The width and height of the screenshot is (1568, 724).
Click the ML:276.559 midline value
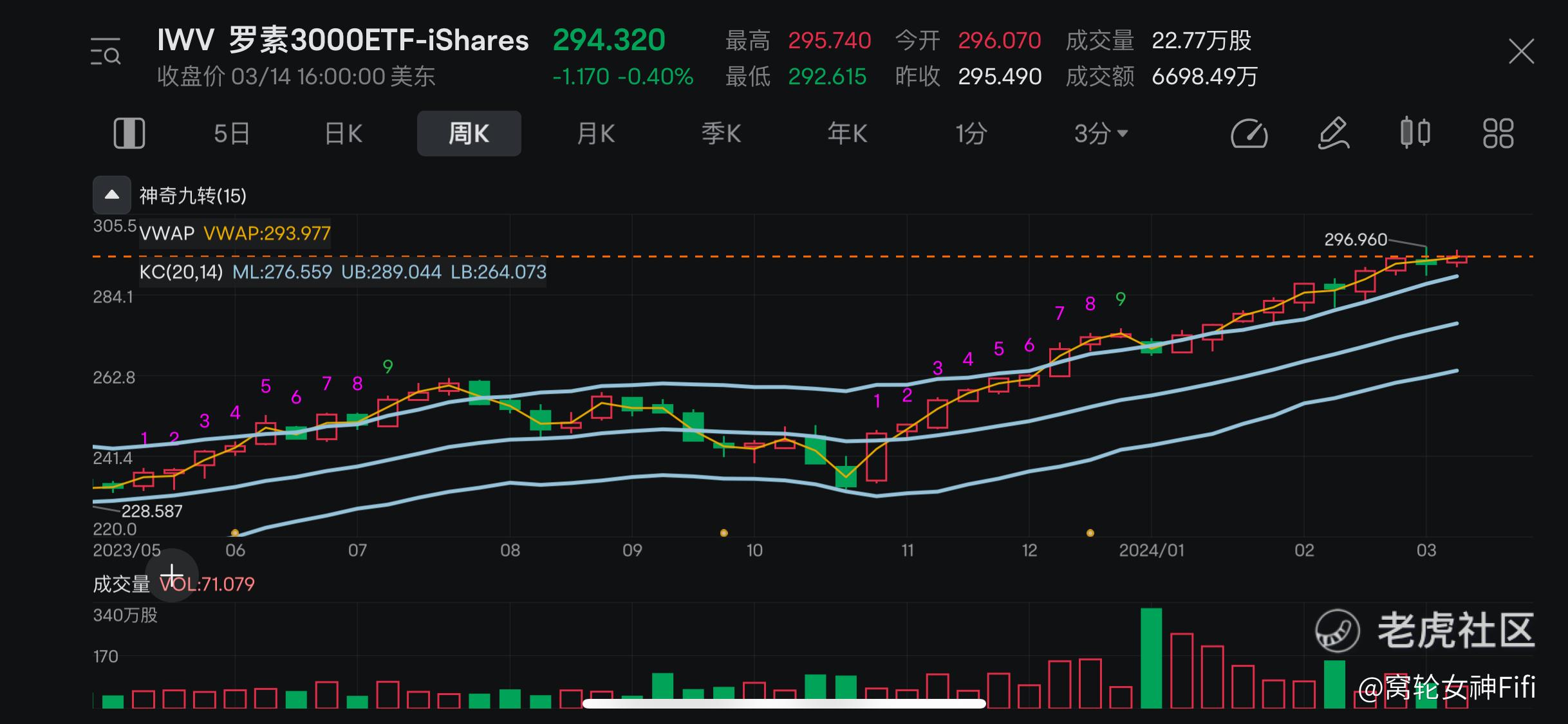point(282,272)
